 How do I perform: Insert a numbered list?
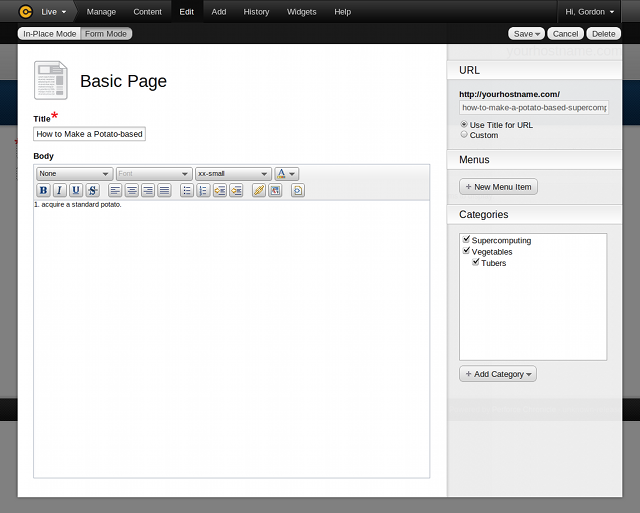tap(203, 190)
